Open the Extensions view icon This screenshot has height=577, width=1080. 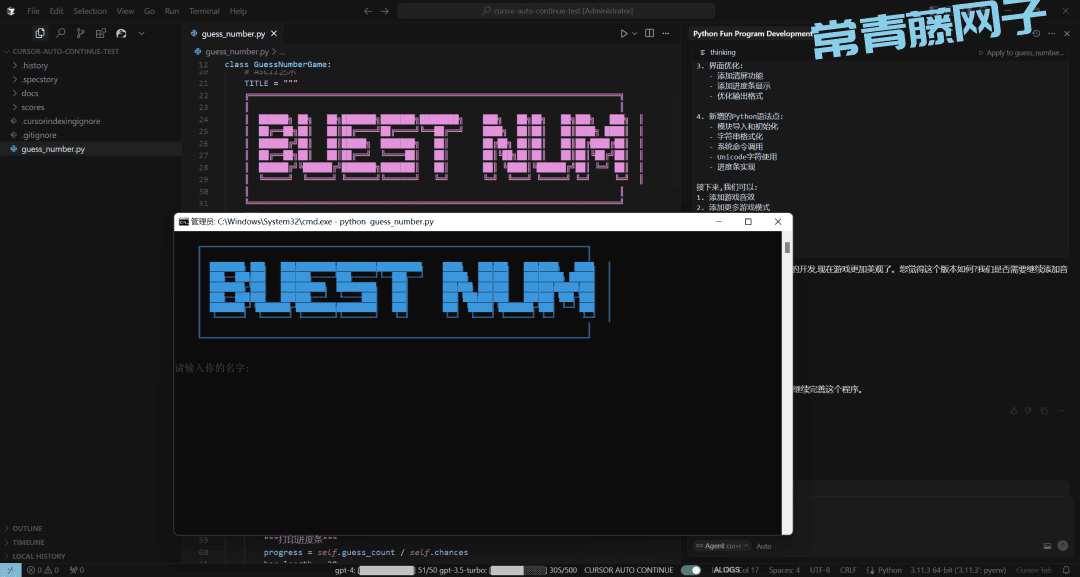pyautogui.click(x=101, y=33)
